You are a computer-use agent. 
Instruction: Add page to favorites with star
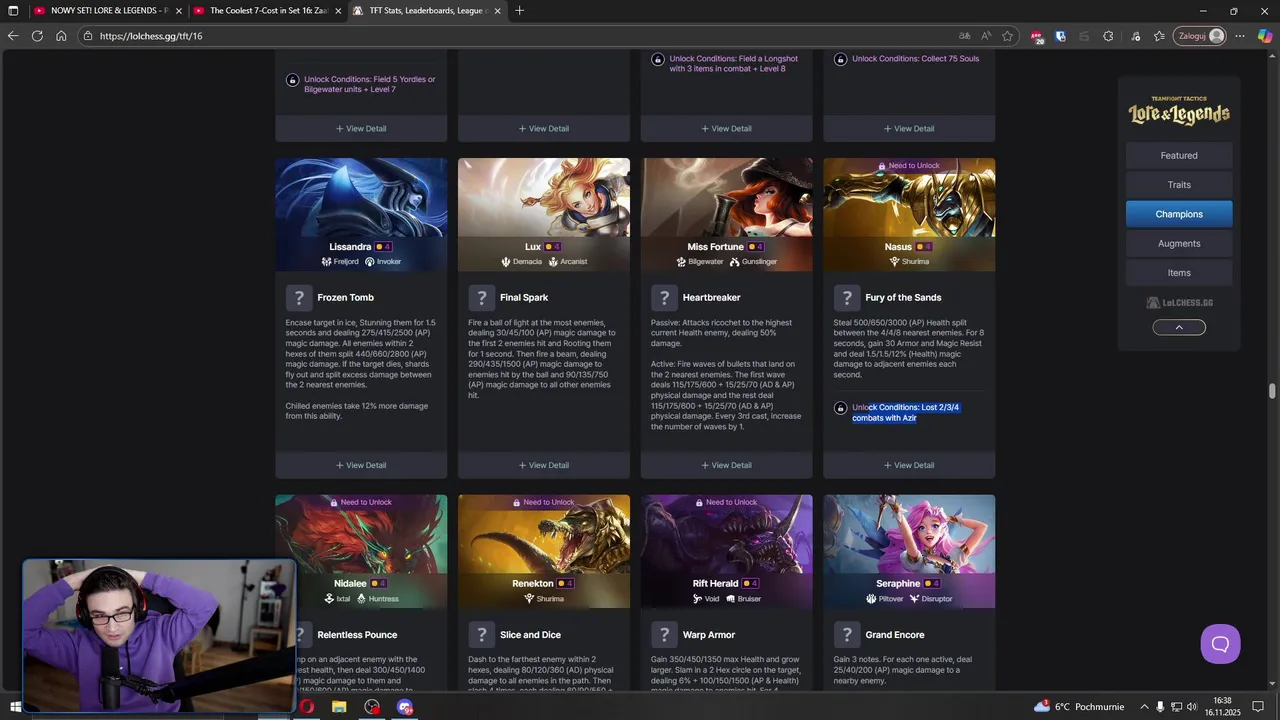point(1008,36)
